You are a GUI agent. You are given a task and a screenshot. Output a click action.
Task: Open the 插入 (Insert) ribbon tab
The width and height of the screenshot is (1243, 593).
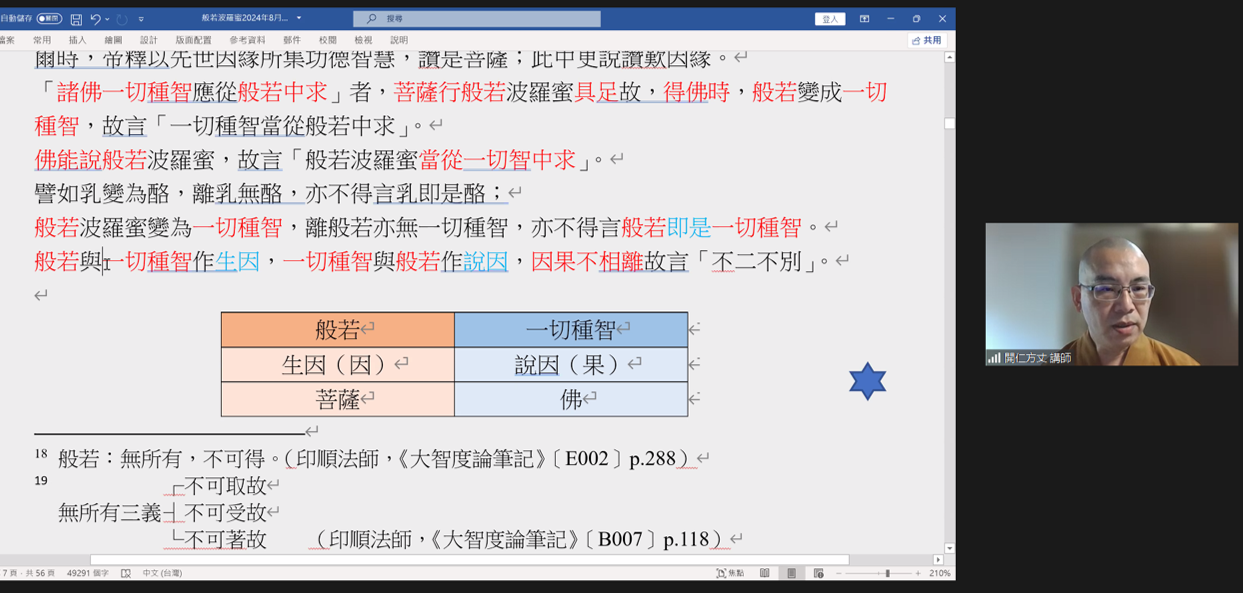[77, 40]
